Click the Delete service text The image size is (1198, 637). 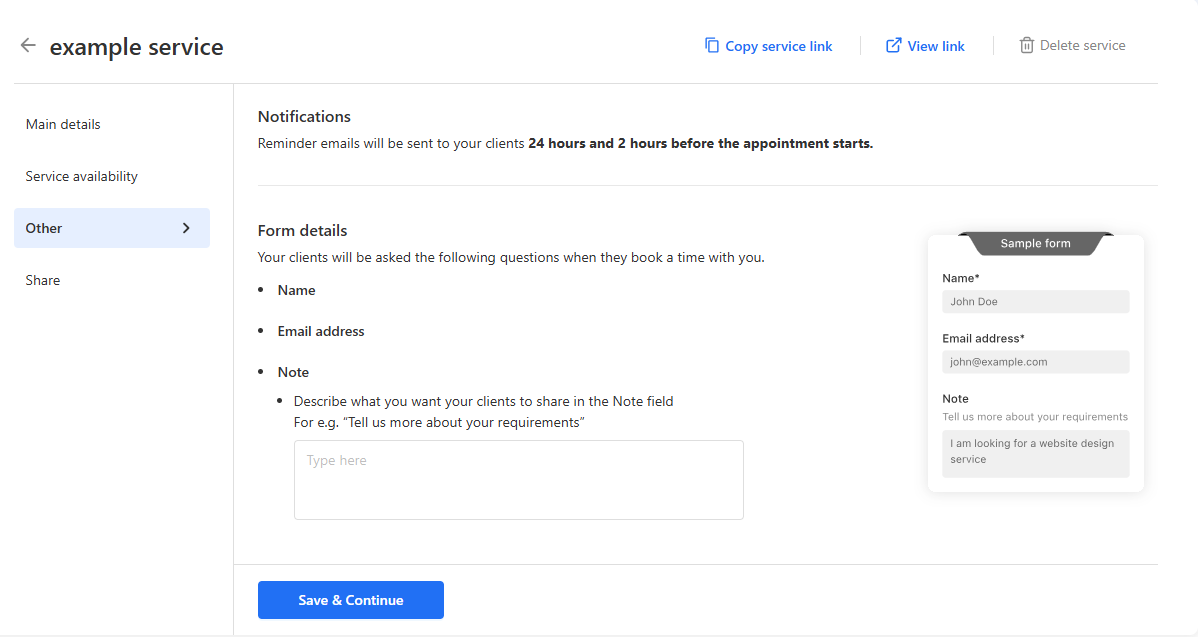(x=1083, y=45)
